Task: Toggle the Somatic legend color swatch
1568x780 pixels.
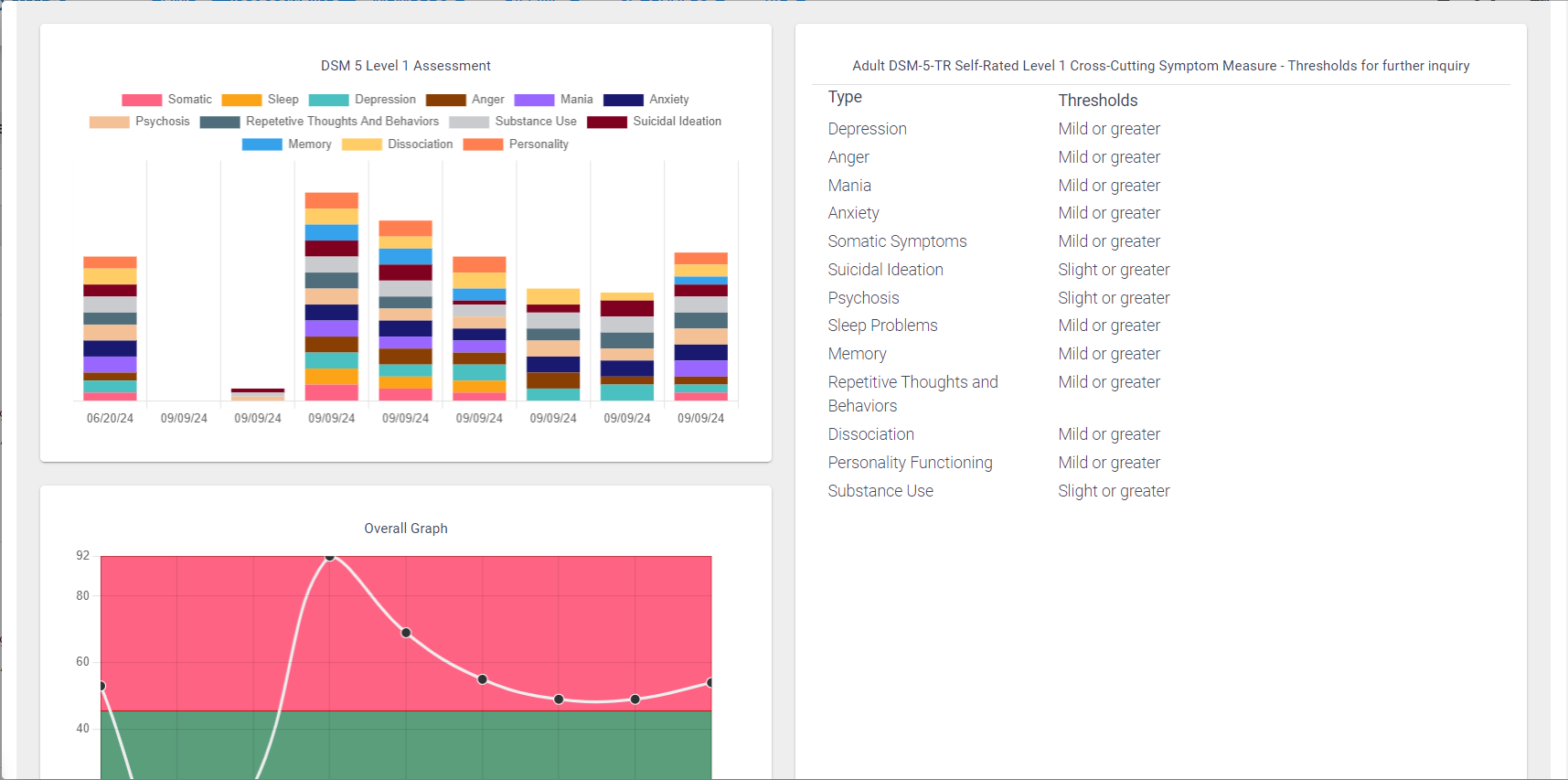Action: click(142, 100)
